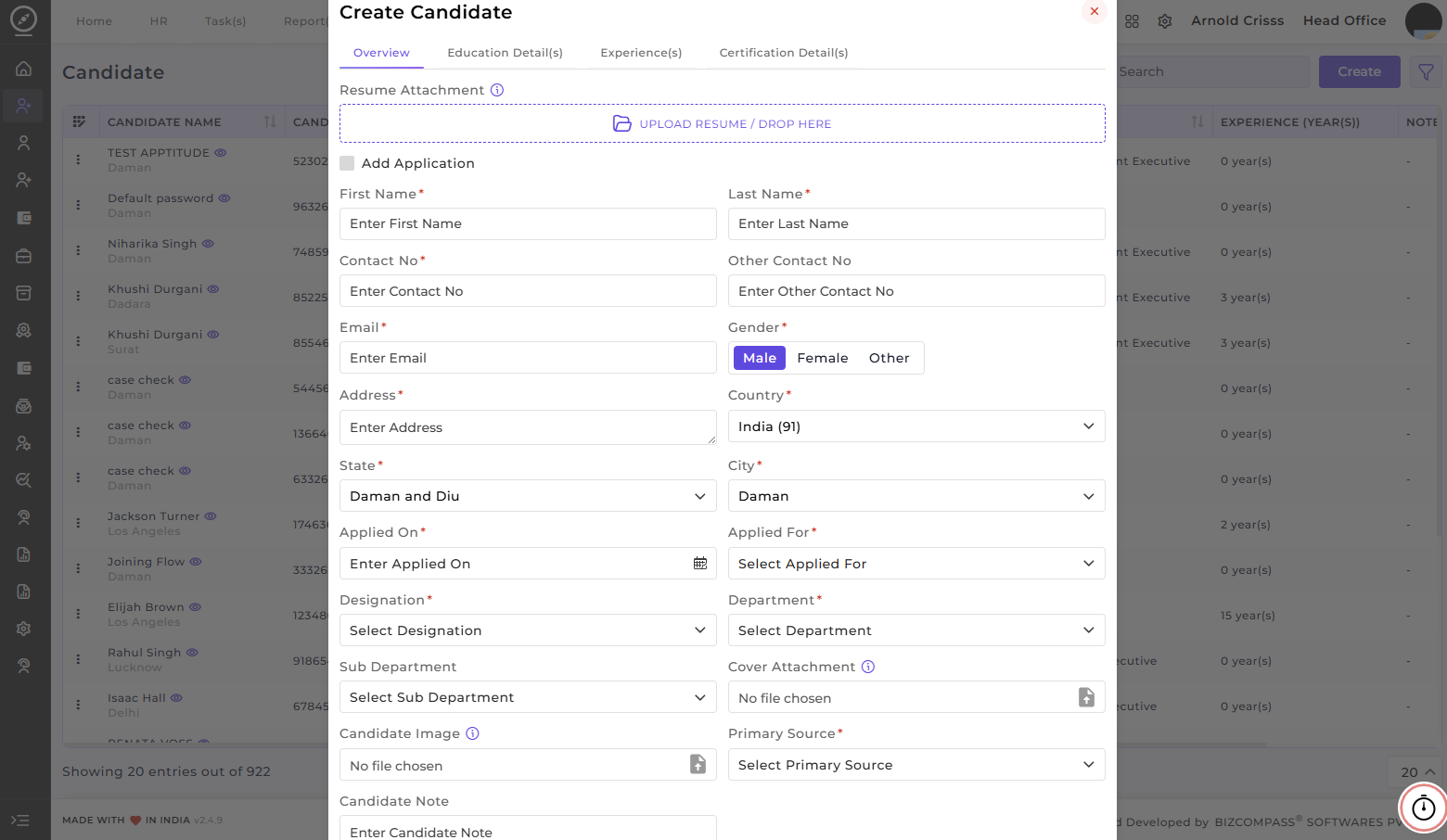Open the filter funnel icon
The image size is (1447, 840).
point(1426,71)
